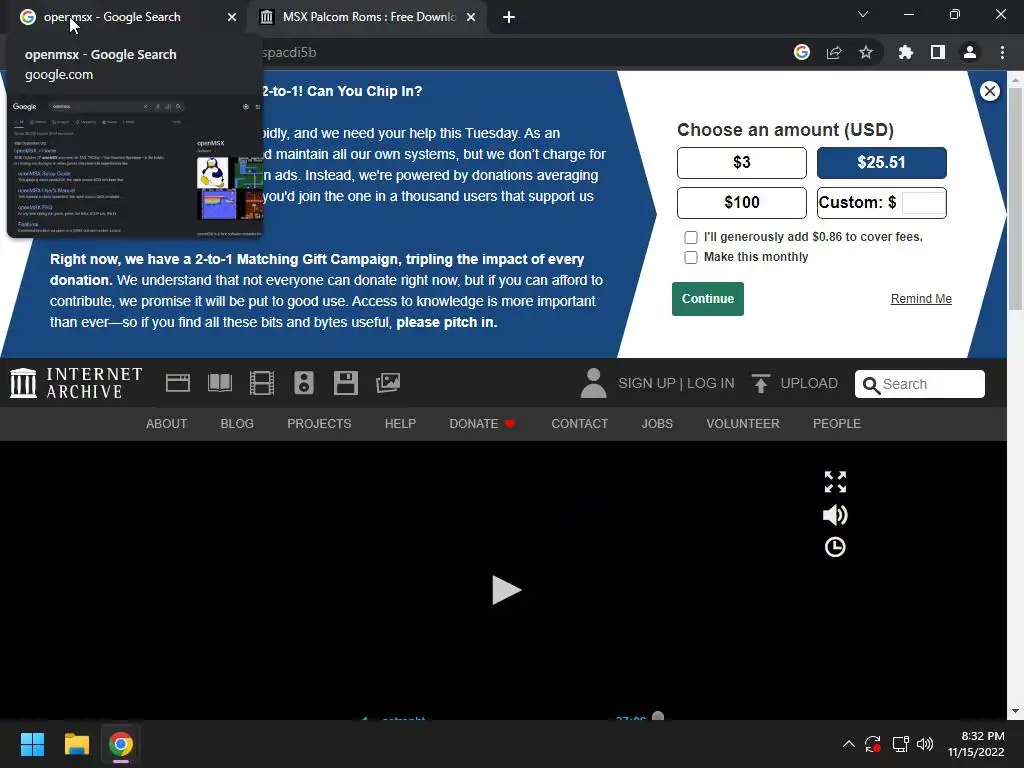Image resolution: width=1024 pixels, height=768 pixels.
Task: Go to Internet Archive home logo
Action: coord(76,383)
